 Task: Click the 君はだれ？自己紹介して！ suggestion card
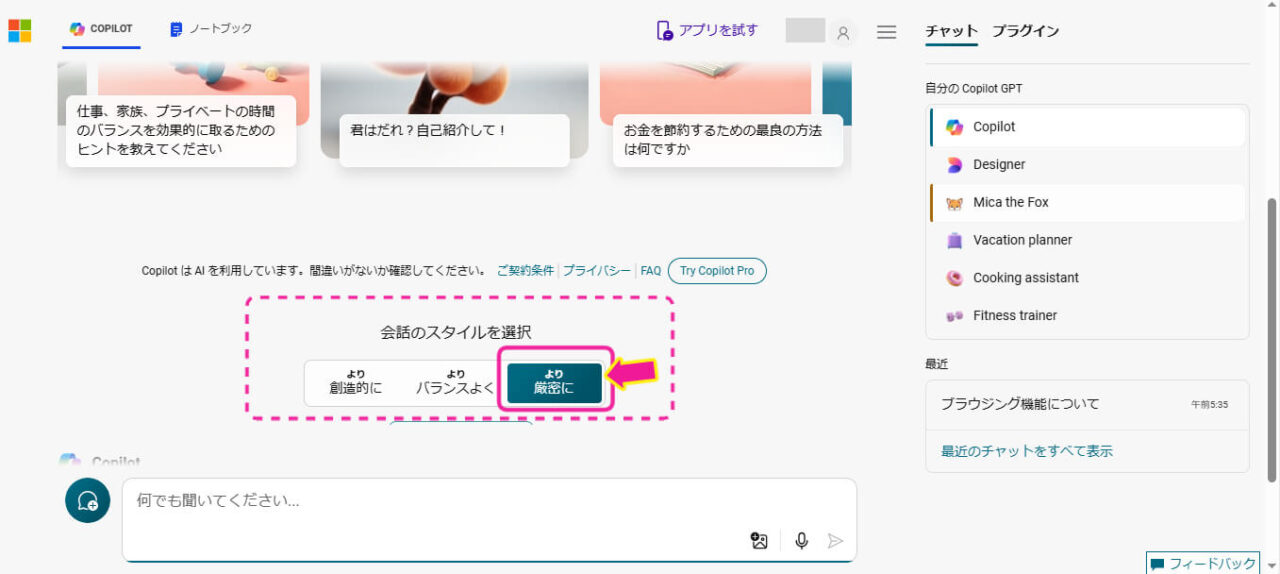pos(454,140)
